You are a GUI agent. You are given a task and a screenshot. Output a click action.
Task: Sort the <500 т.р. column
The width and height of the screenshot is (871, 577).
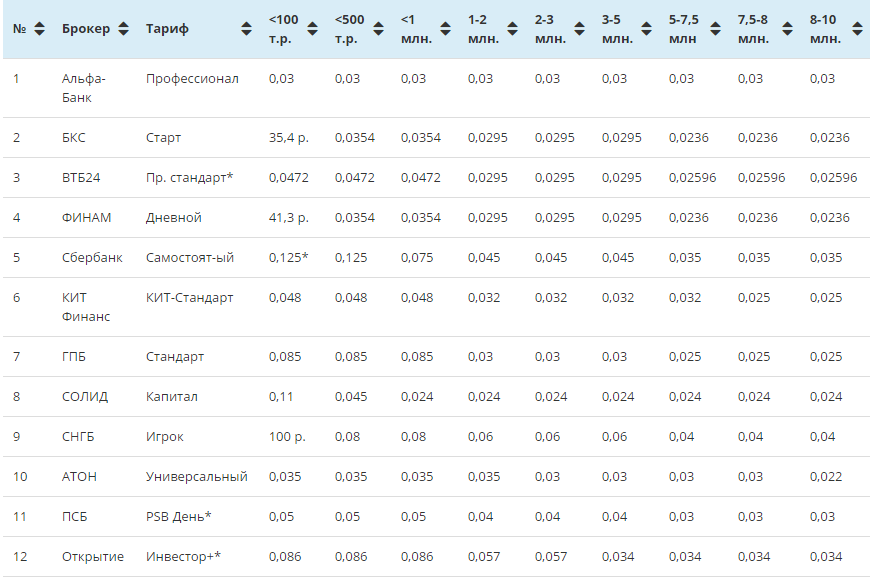point(378,29)
